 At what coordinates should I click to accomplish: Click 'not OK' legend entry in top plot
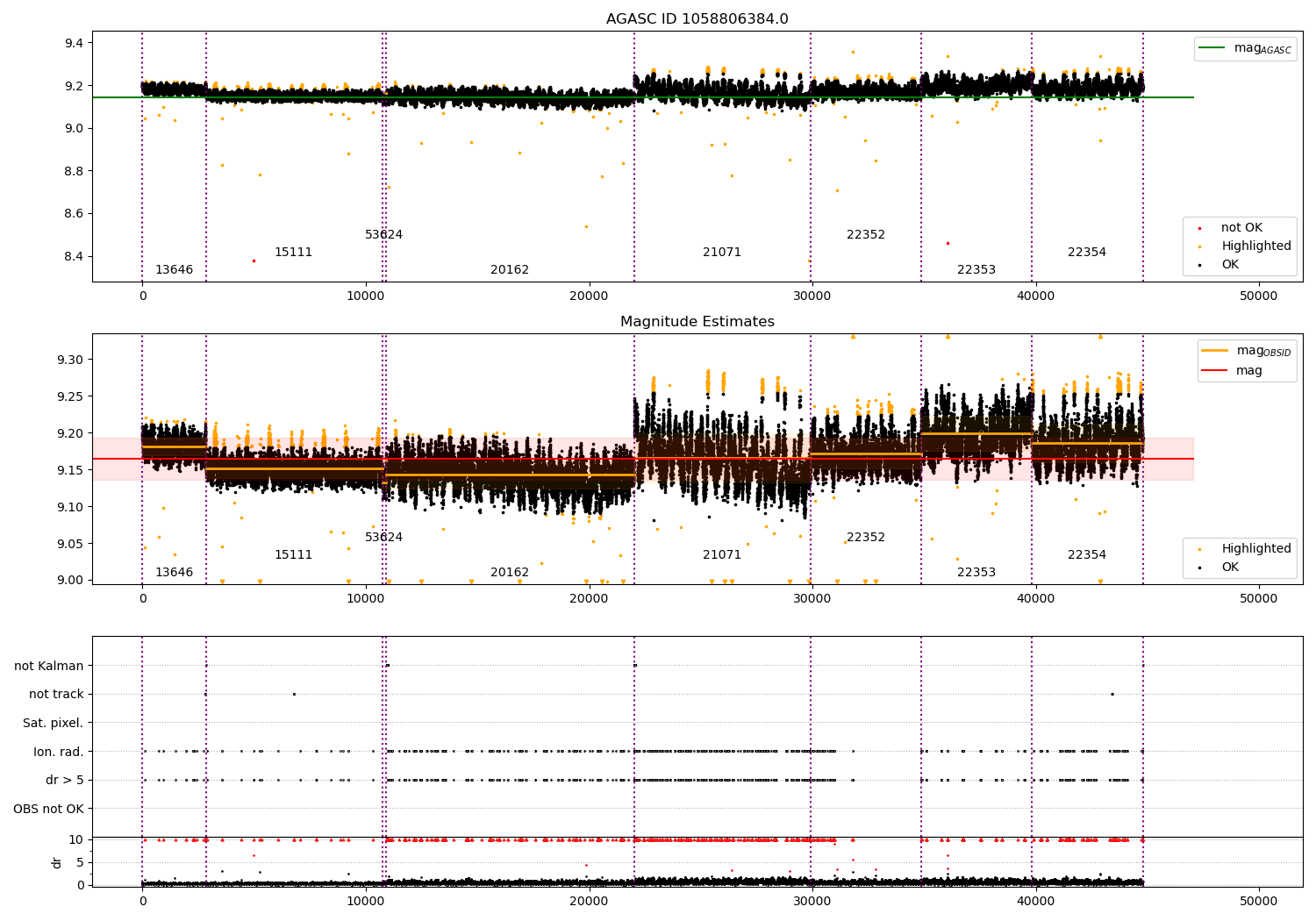pyautogui.click(x=1231, y=228)
